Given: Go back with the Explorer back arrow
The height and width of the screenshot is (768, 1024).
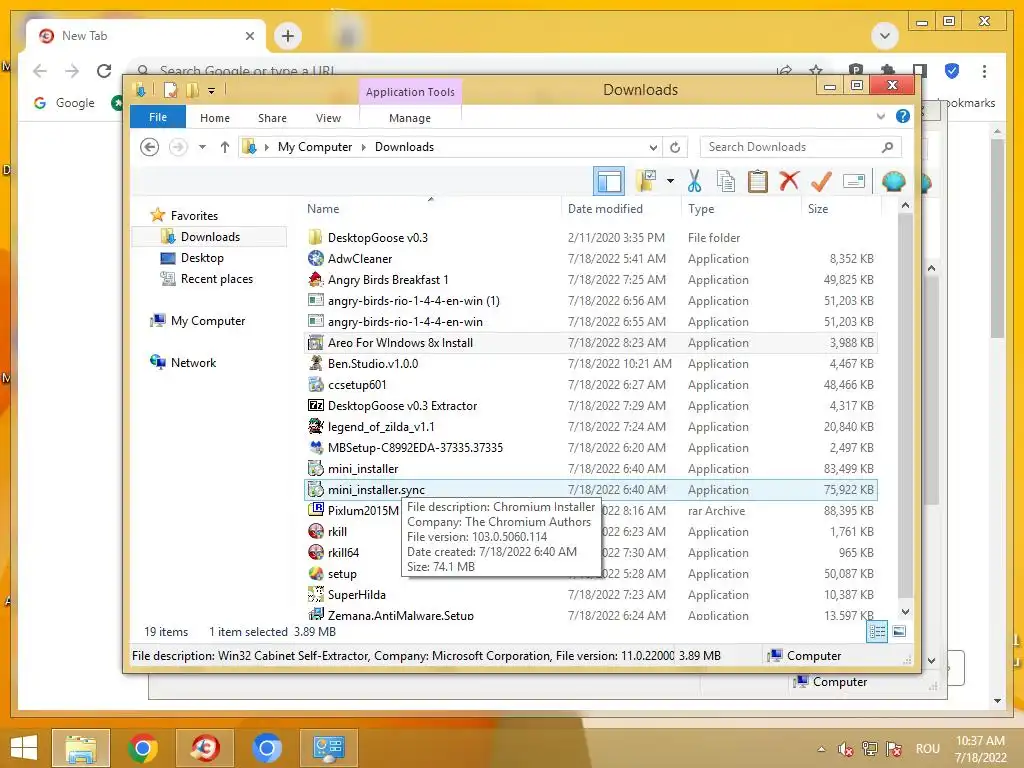Looking at the screenshot, I should point(150,147).
